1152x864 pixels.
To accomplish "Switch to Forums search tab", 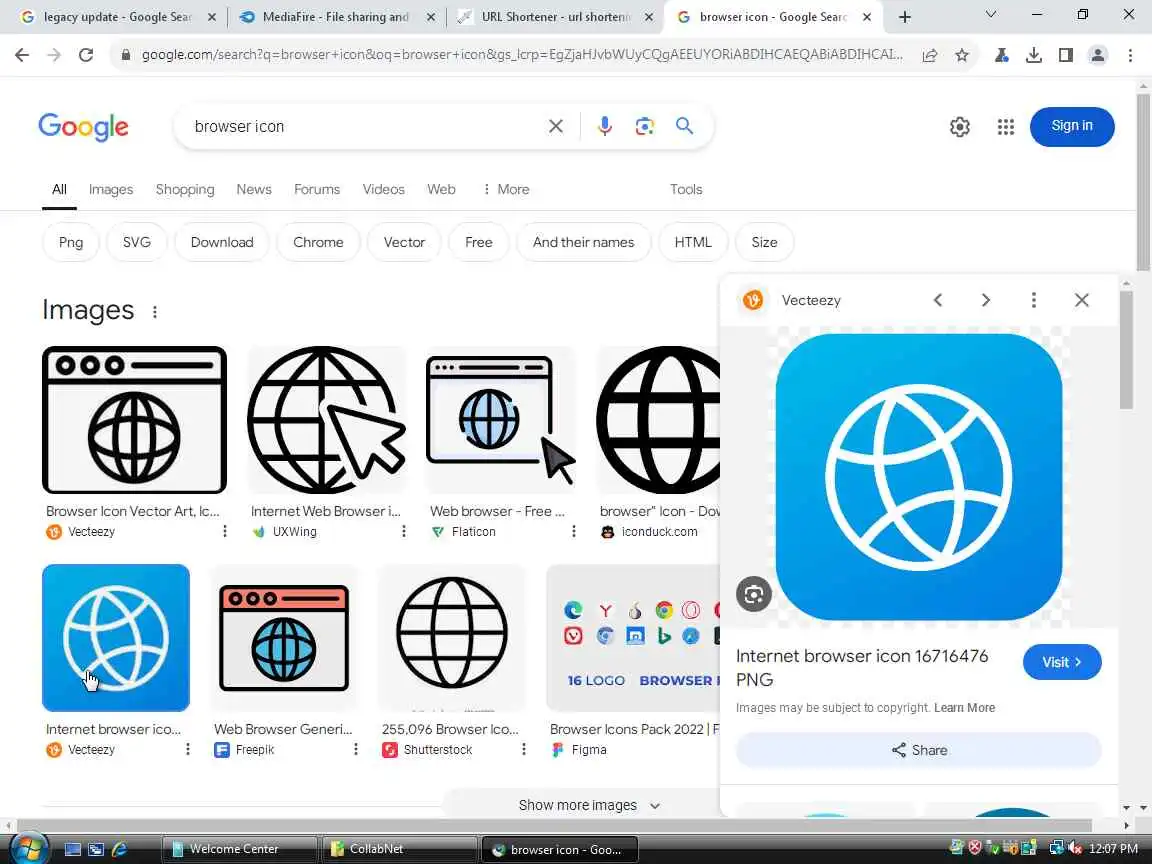I will 317,190.
